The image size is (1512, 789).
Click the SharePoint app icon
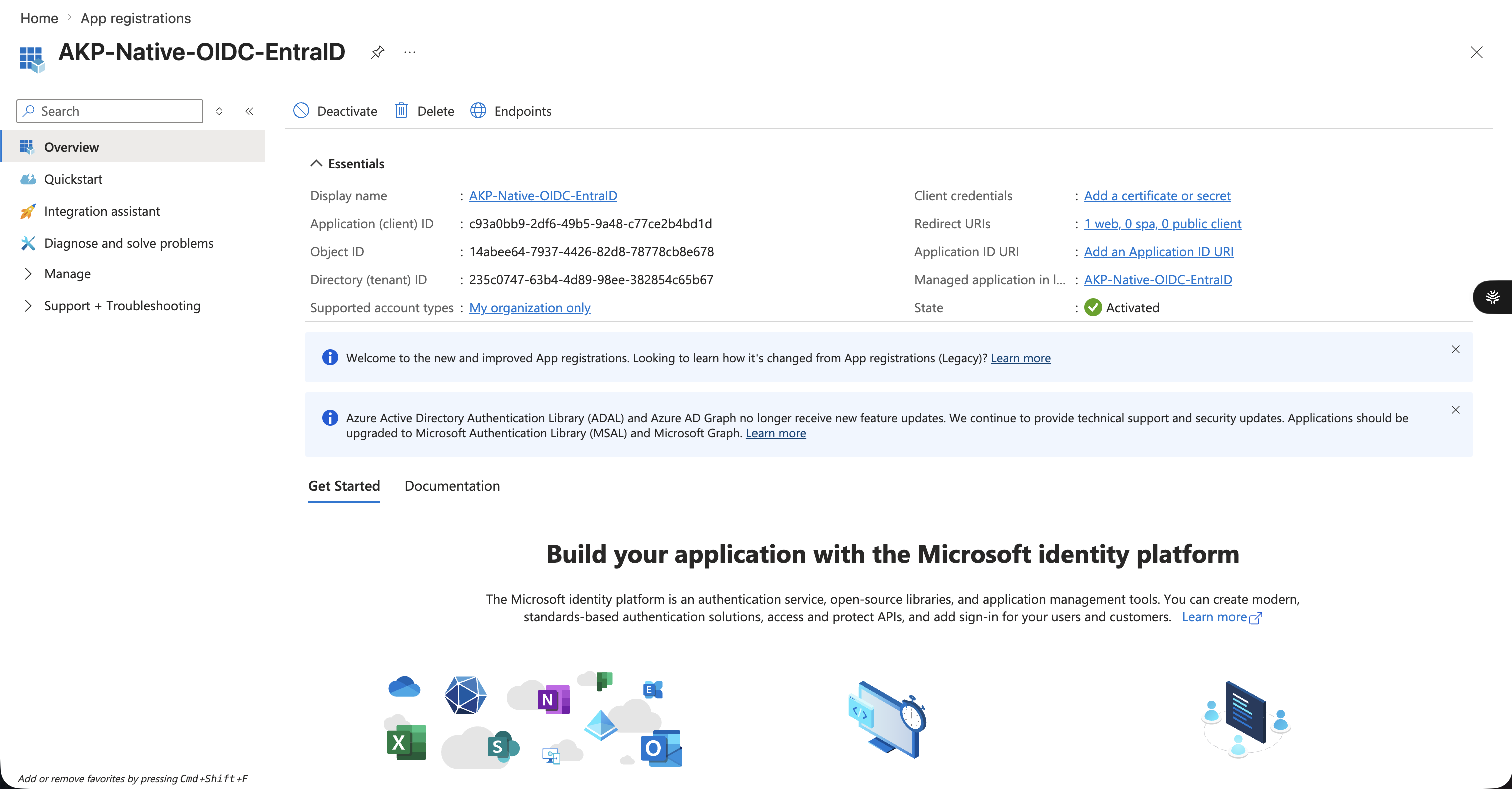click(503, 747)
